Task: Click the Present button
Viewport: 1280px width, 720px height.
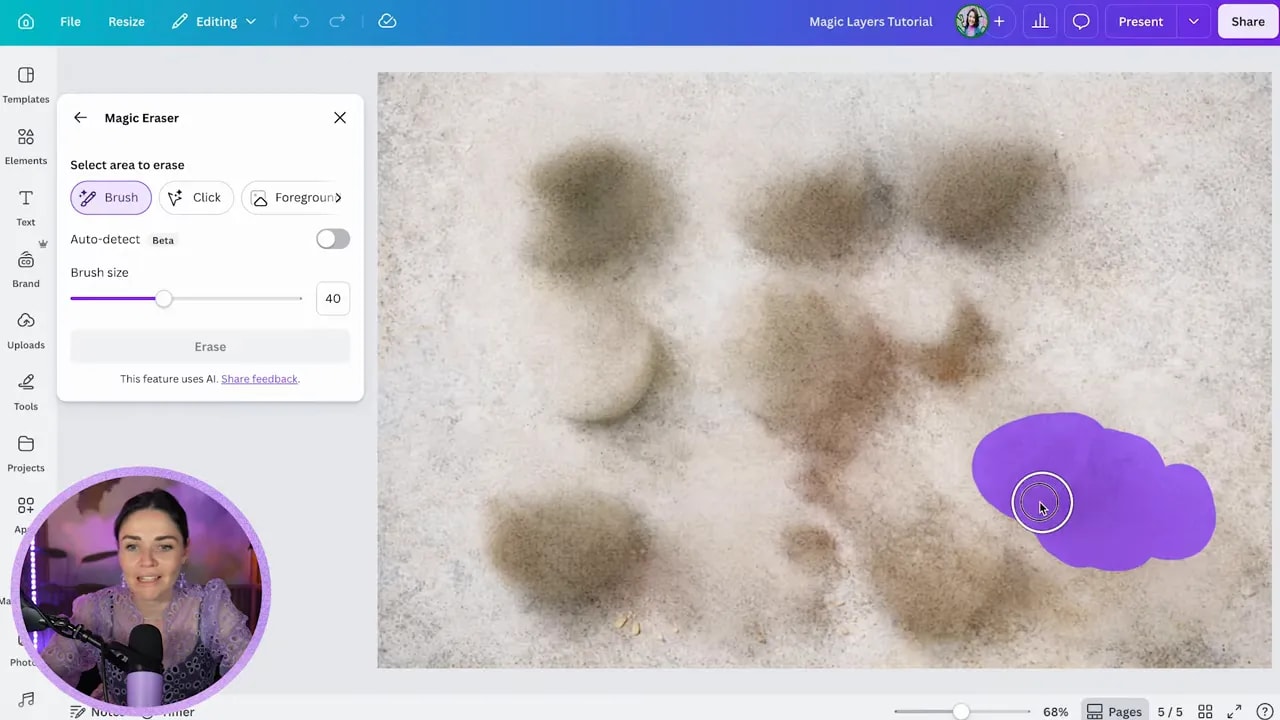Action: [x=1141, y=21]
